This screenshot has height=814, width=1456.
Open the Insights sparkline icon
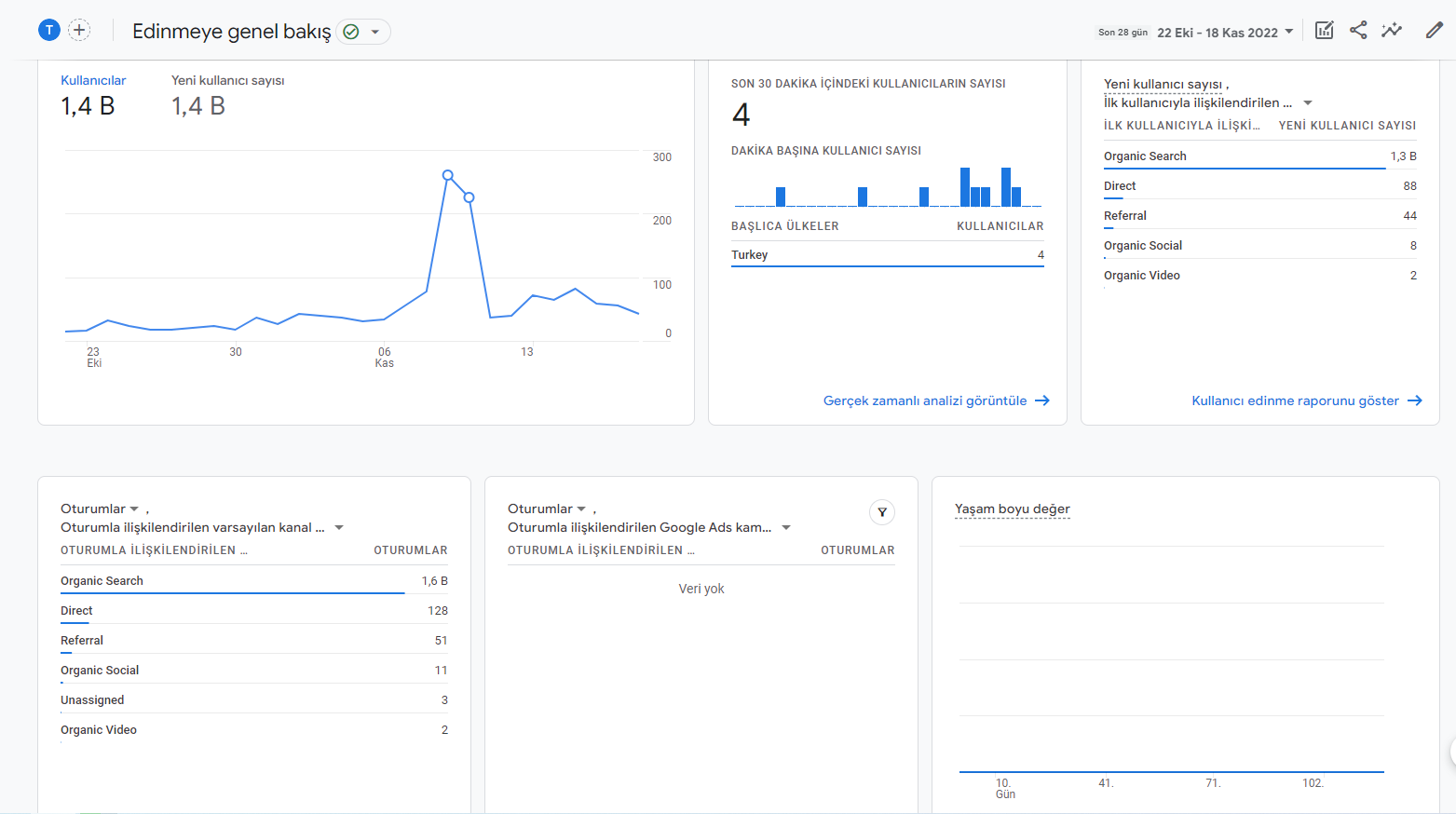[1392, 30]
